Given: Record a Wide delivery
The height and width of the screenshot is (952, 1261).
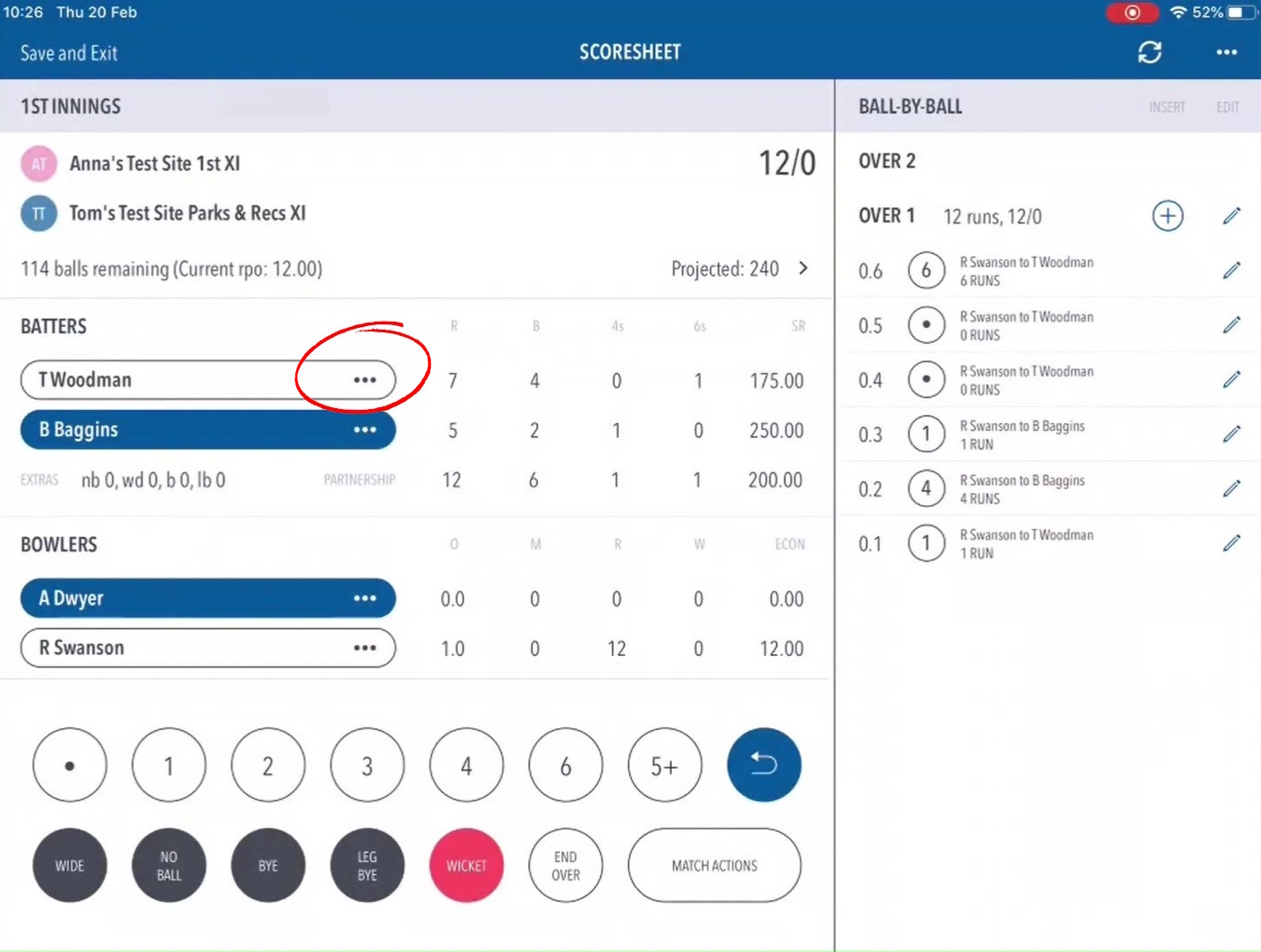Looking at the screenshot, I should click(70, 866).
